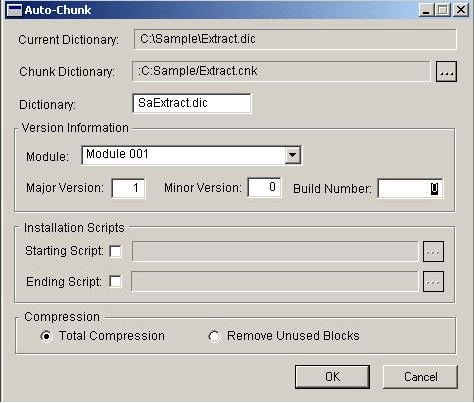Click the Minor Version field

(x=265, y=187)
